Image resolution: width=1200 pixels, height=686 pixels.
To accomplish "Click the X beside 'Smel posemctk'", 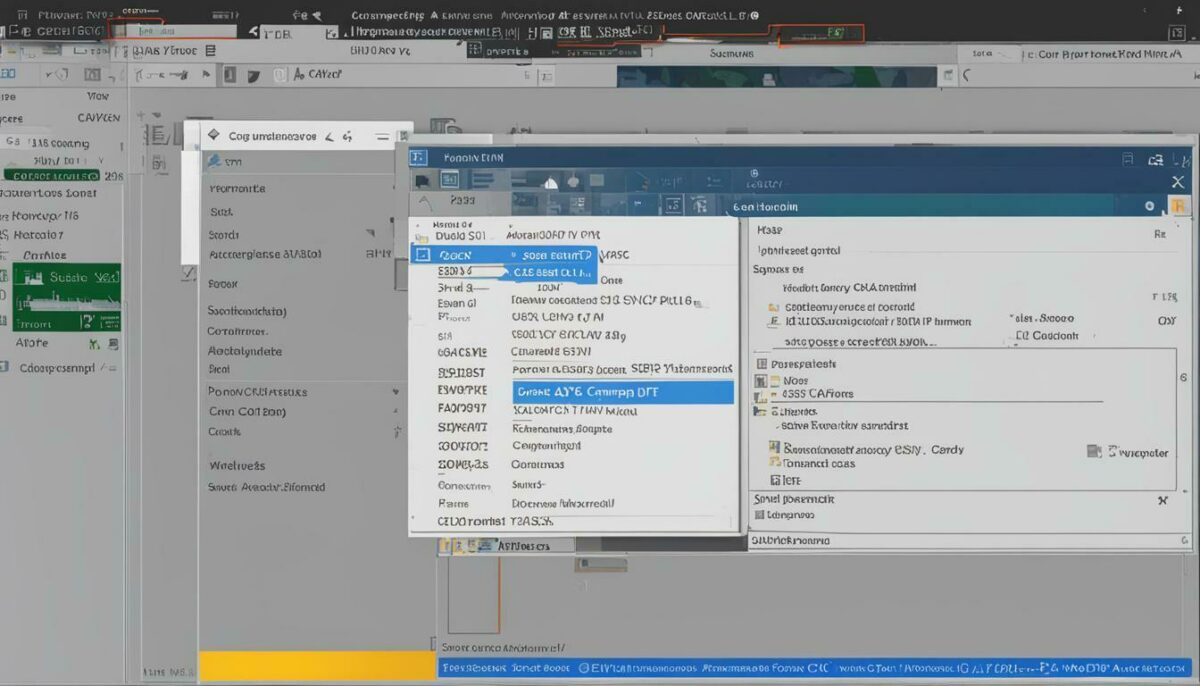I will [1162, 499].
